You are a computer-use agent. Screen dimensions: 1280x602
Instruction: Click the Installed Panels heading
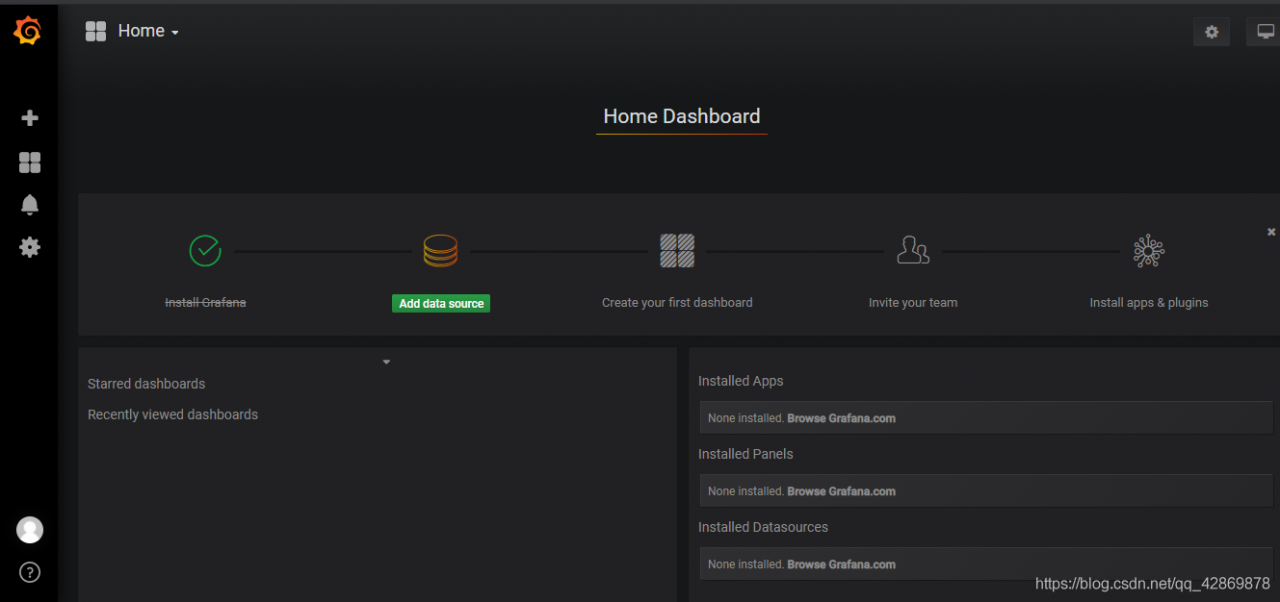pyautogui.click(x=746, y=454)
